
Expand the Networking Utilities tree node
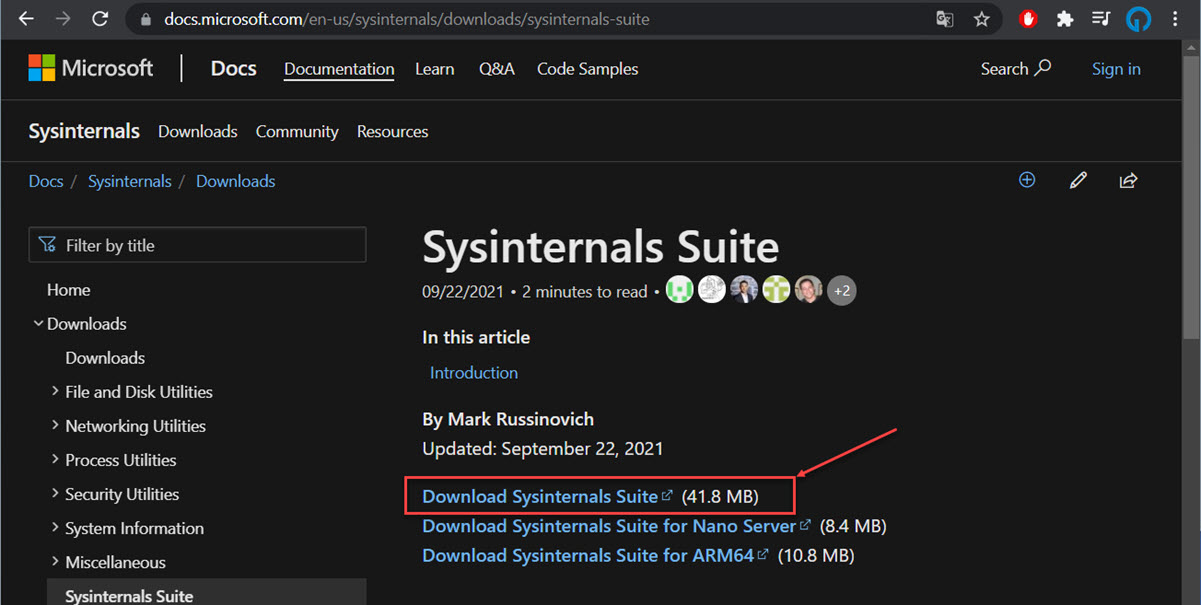(x=128, y=426)
